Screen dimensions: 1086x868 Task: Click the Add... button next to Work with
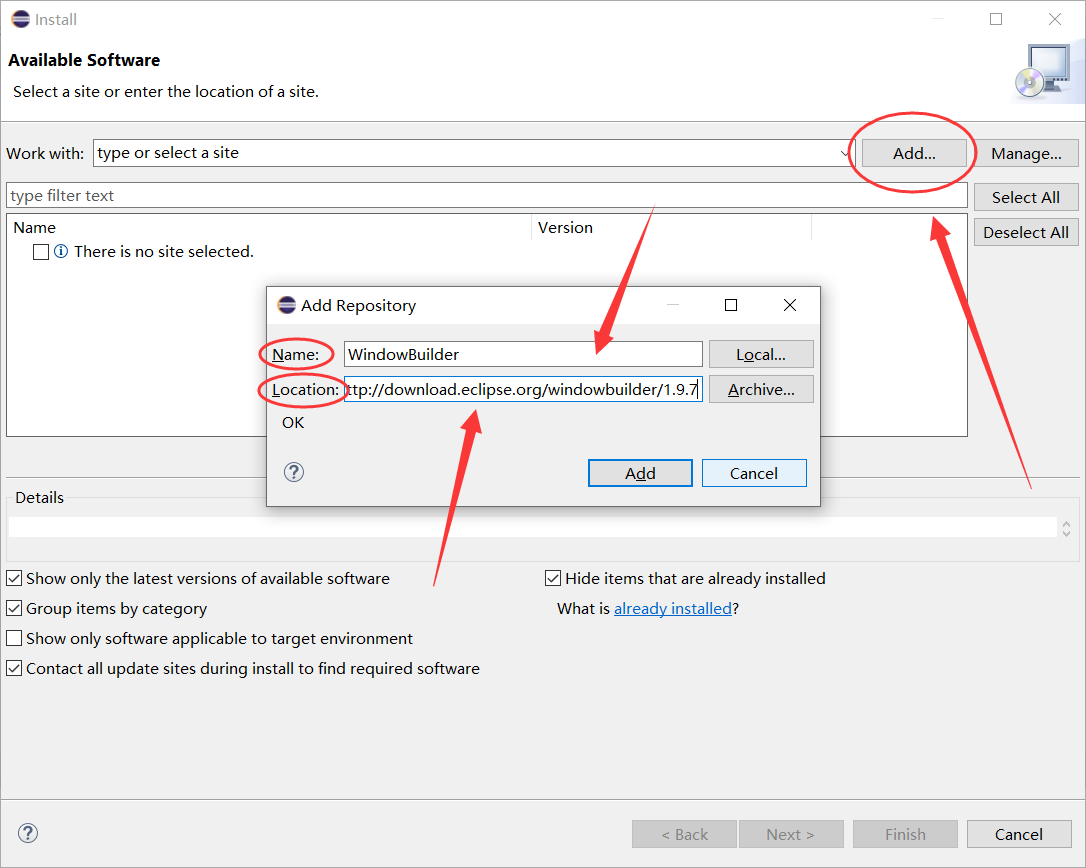(914, 153)
